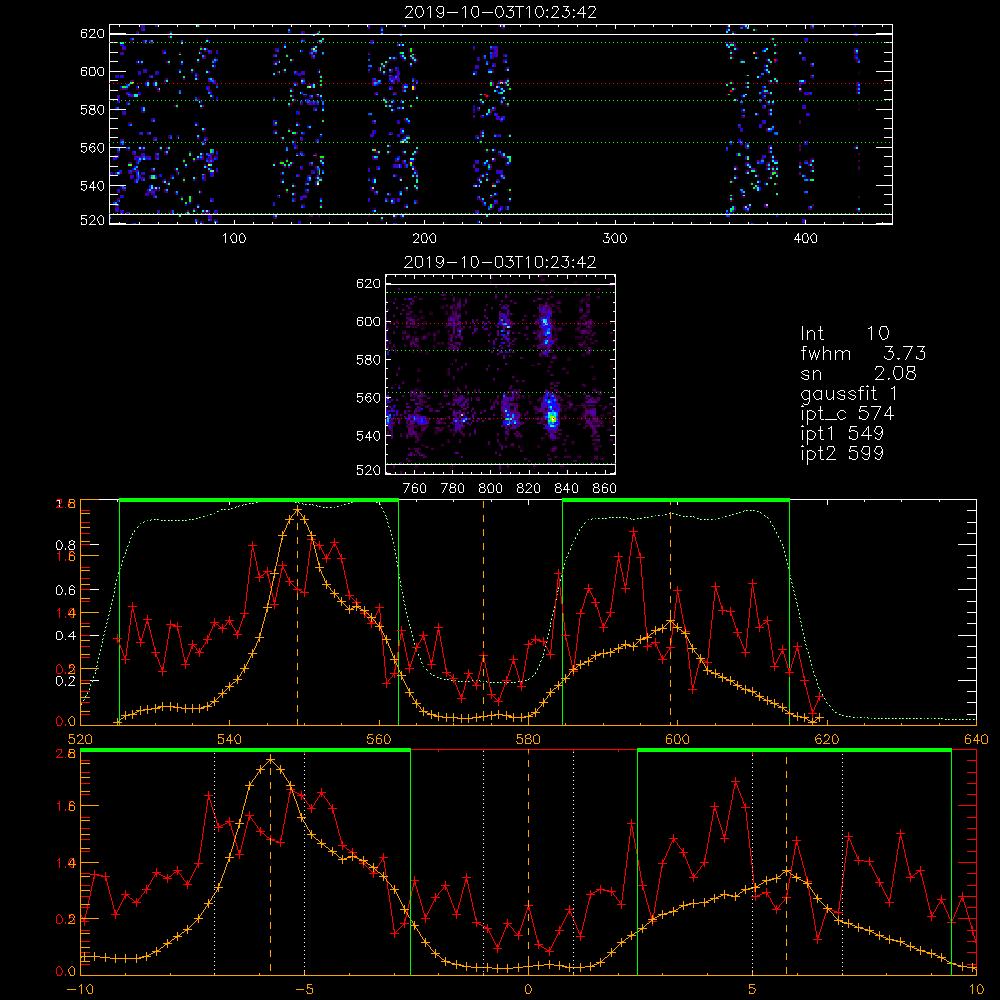Click x-axis tick label 300 on top plot
Viewport: 1000px width, 1000px height.
click(615, 239)
